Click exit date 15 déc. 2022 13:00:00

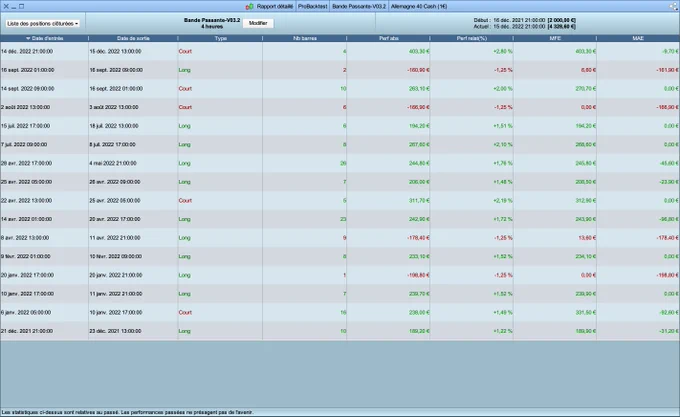115,52
